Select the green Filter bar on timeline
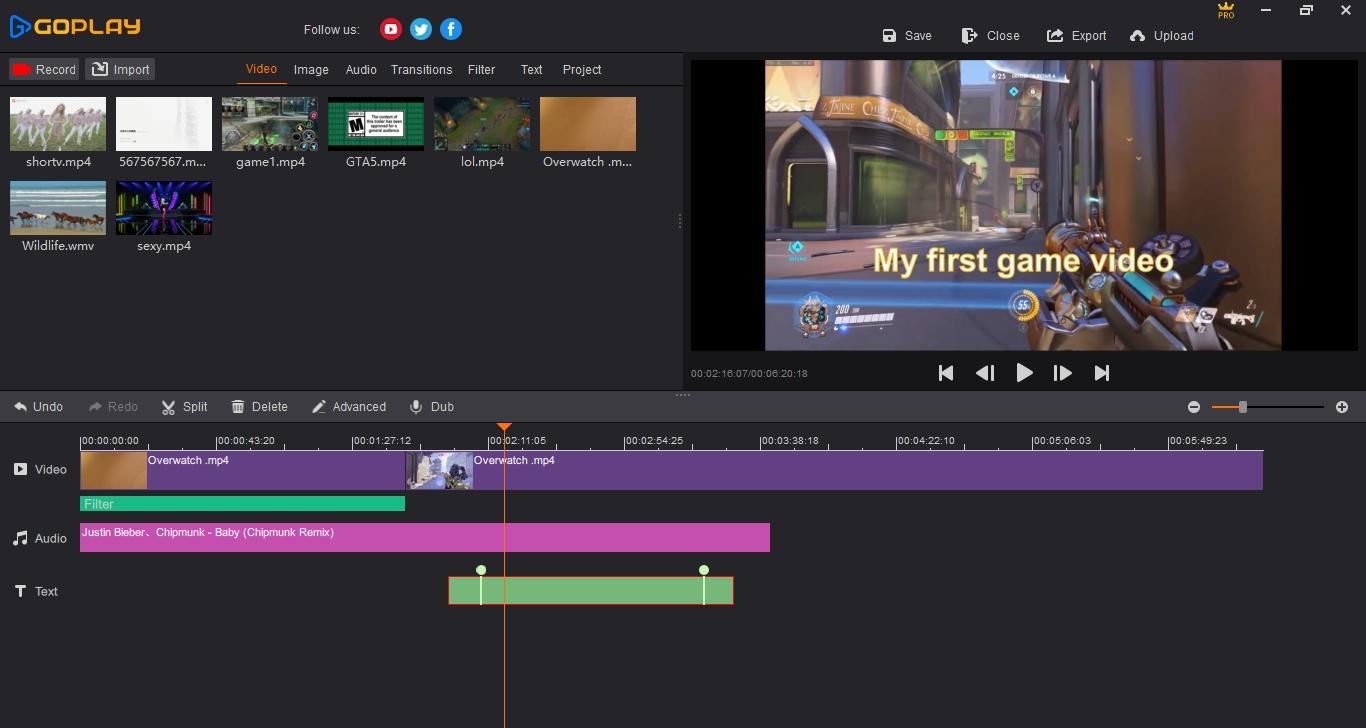 pos(242,504)
